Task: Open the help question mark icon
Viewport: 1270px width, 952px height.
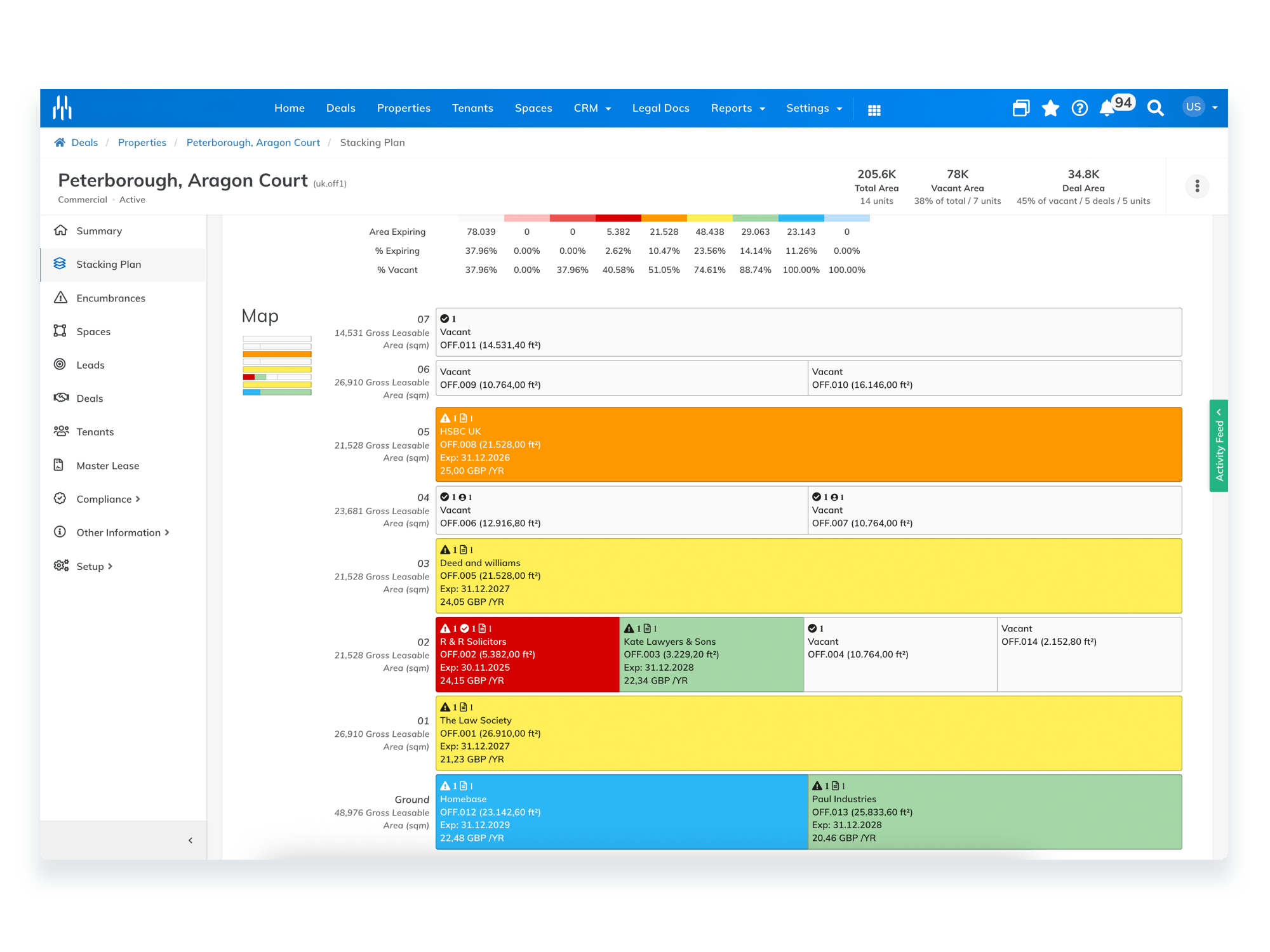Action: (1079, 109)
